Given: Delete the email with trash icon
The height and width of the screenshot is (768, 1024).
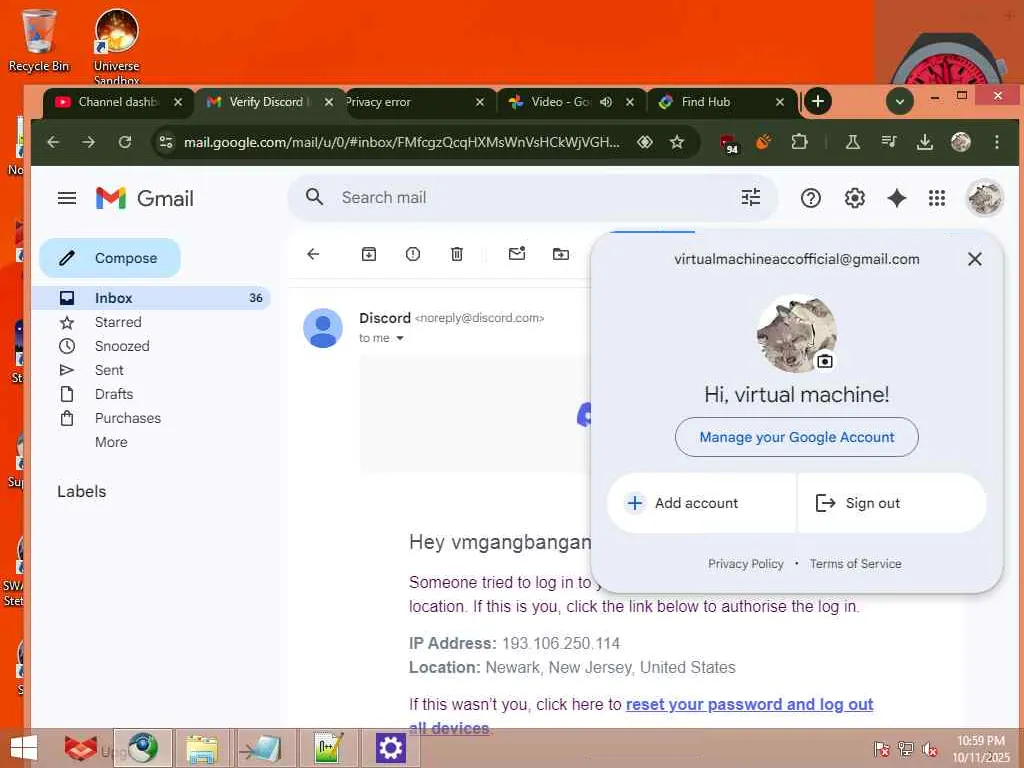Looking at the screenshot, I should point(457,254).
